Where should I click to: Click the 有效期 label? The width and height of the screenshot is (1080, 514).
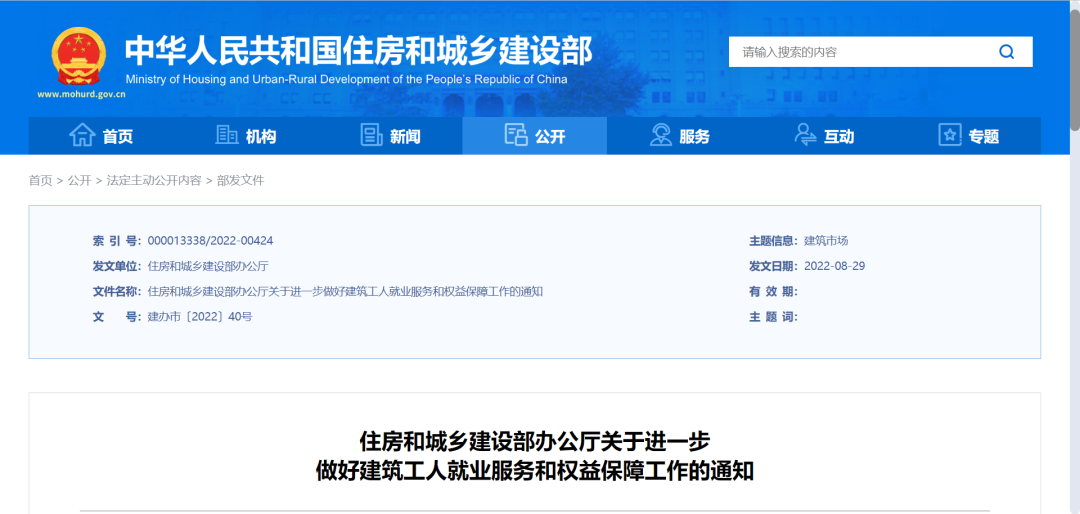773,291
